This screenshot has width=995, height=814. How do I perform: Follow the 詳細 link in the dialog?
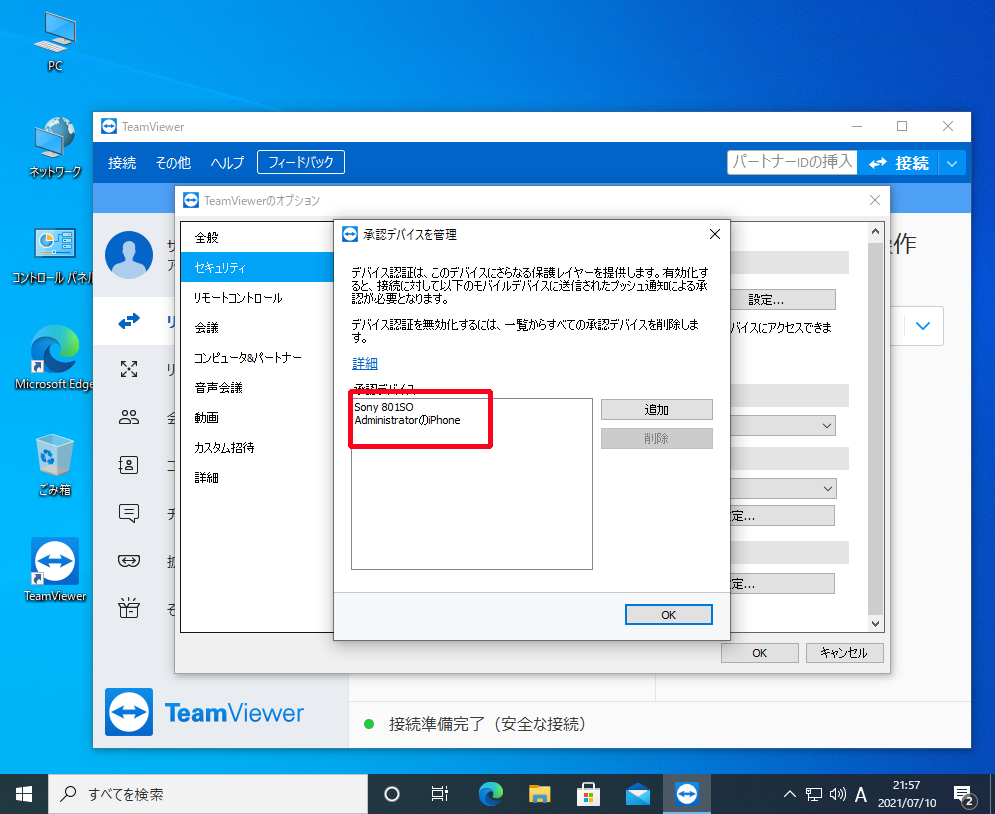coord(365,363)
